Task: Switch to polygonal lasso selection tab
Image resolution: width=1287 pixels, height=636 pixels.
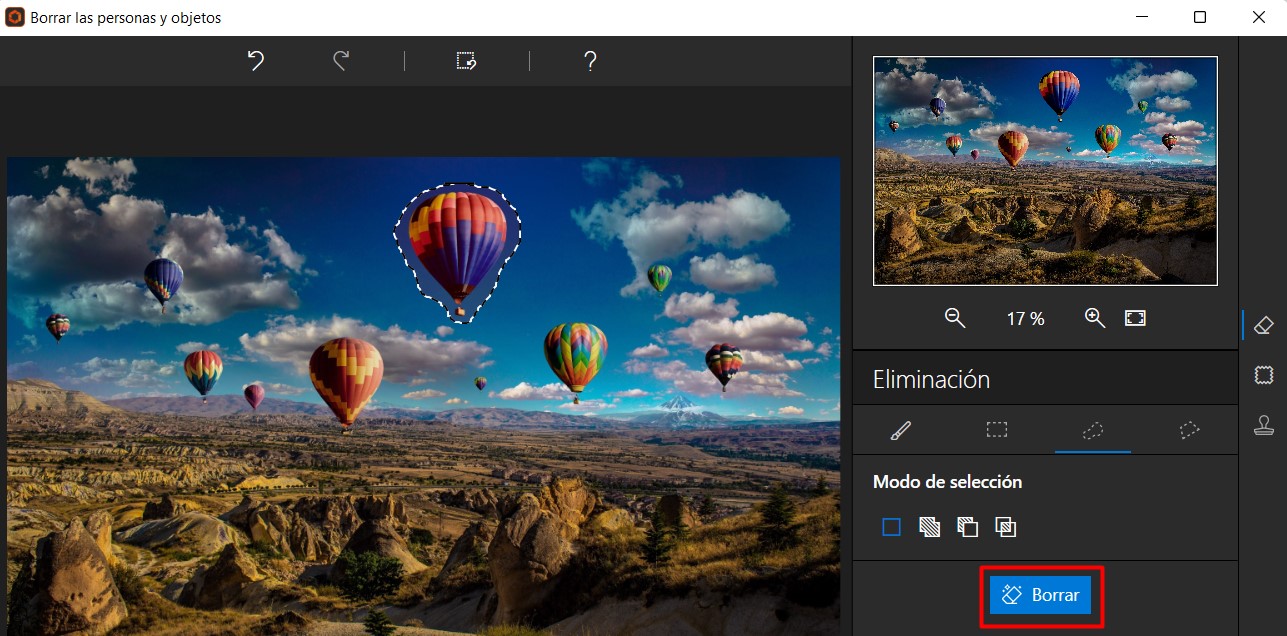Action: [x=1189, y=430]
